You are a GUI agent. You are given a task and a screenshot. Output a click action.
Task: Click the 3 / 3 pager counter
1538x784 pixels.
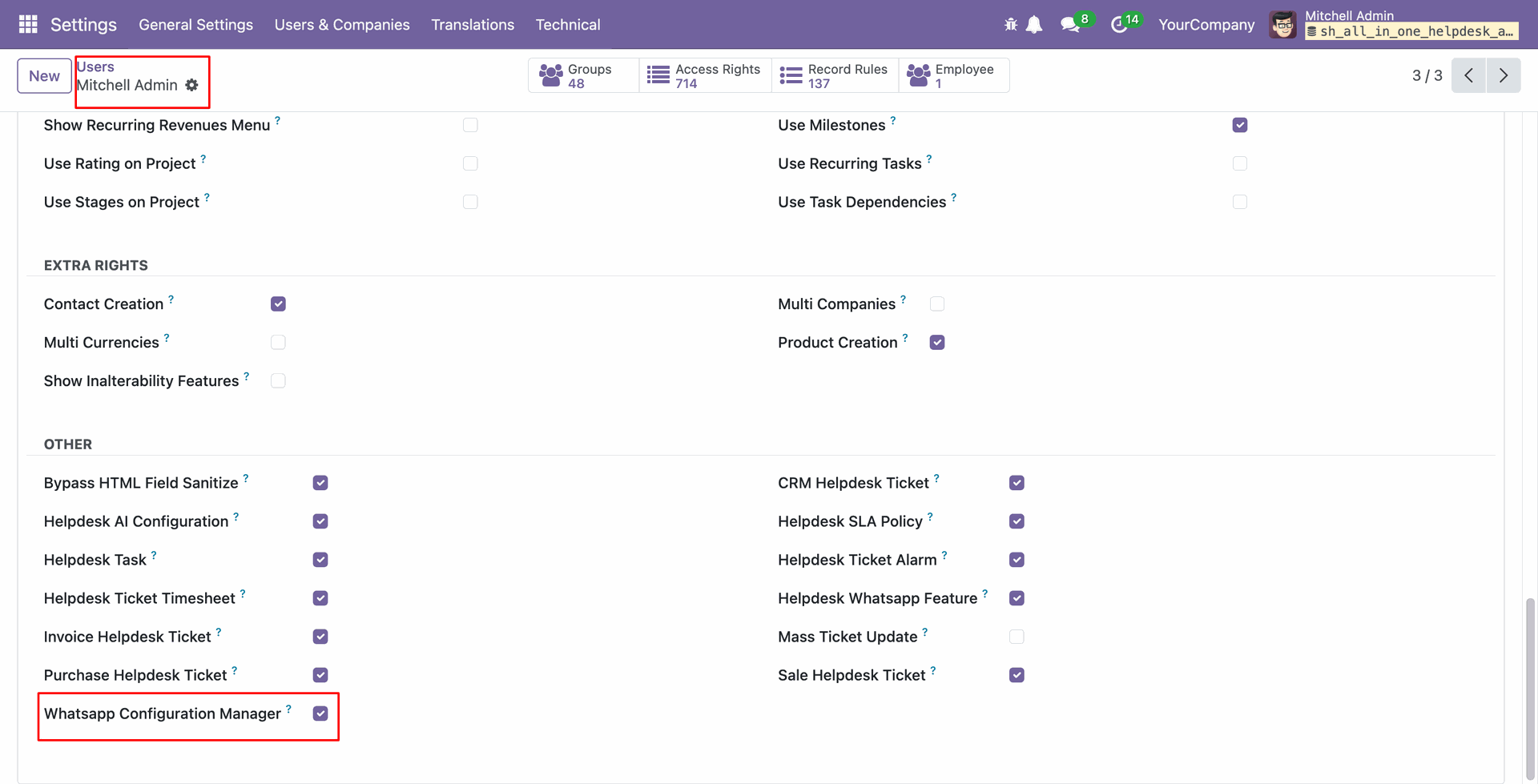[1427, 75]
